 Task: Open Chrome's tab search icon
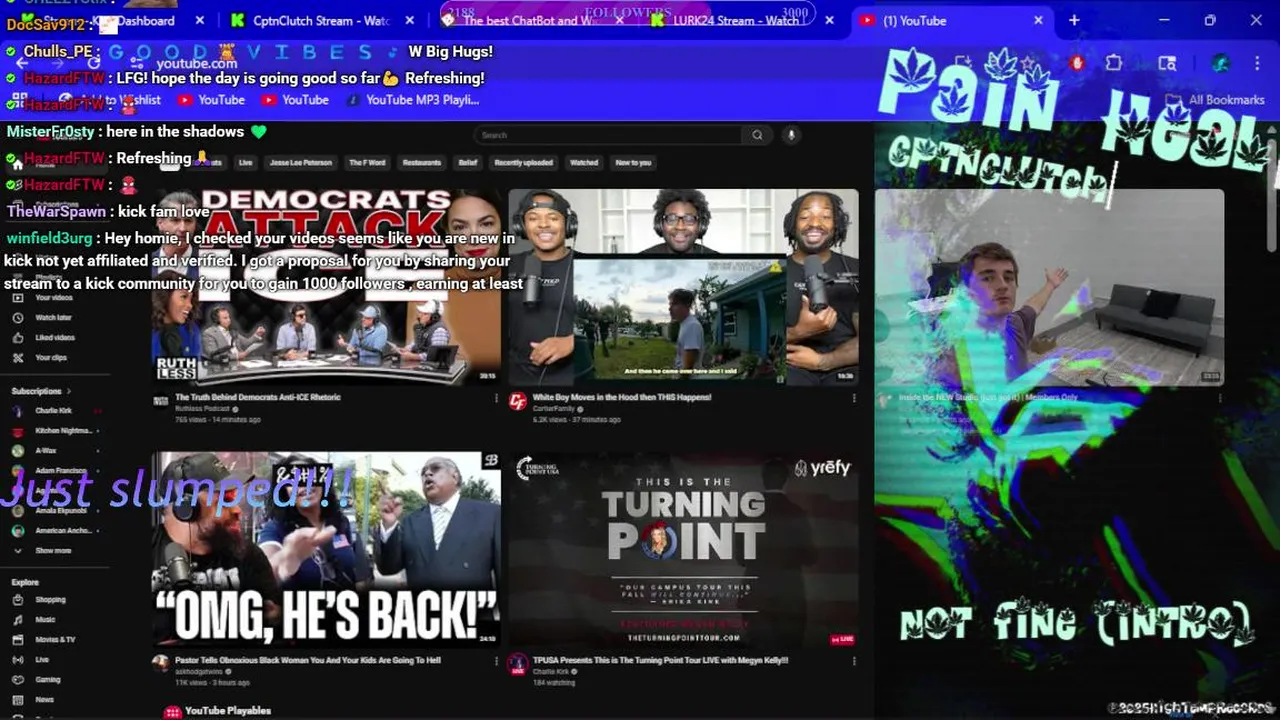pos(1167,63)
